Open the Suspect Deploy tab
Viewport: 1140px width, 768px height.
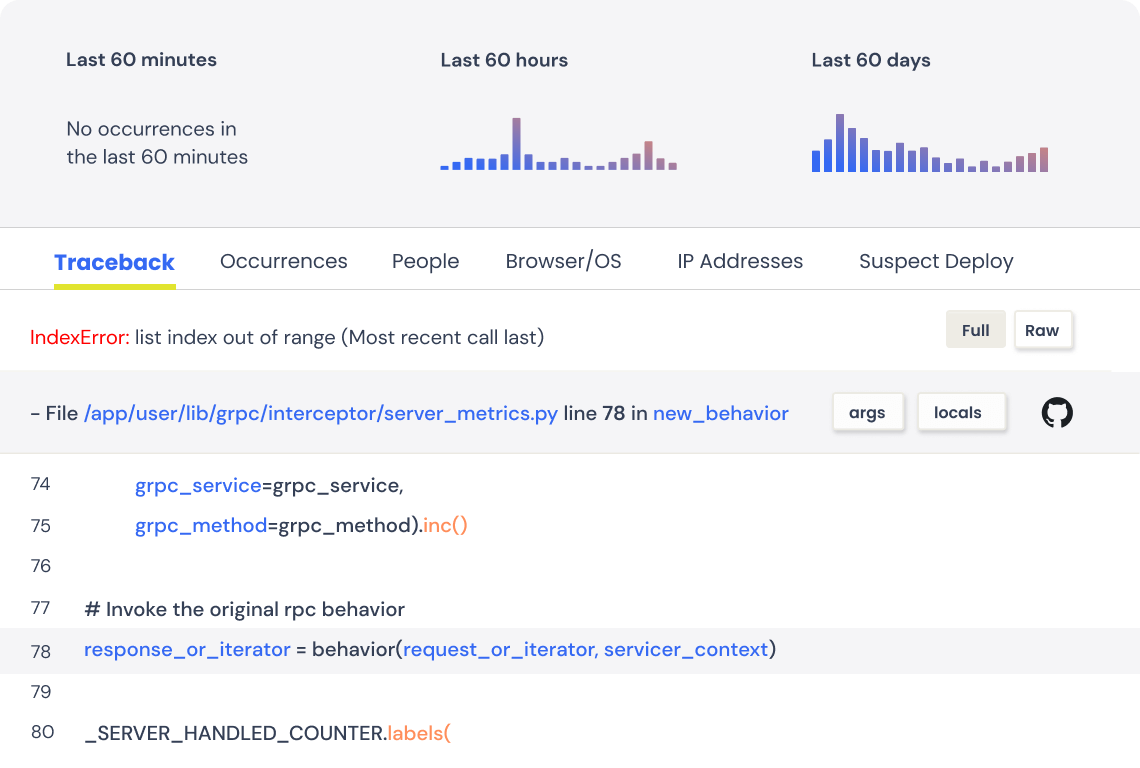pos(935,261)
